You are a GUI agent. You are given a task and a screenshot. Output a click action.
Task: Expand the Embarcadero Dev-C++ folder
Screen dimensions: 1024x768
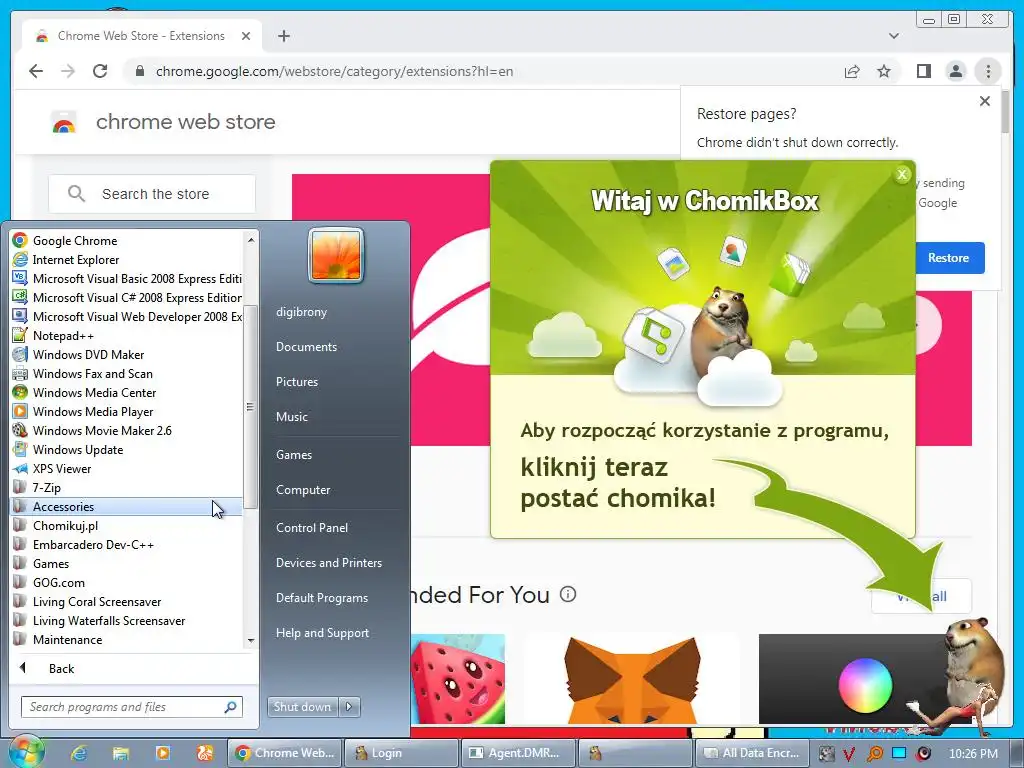(x=127, y=544)
